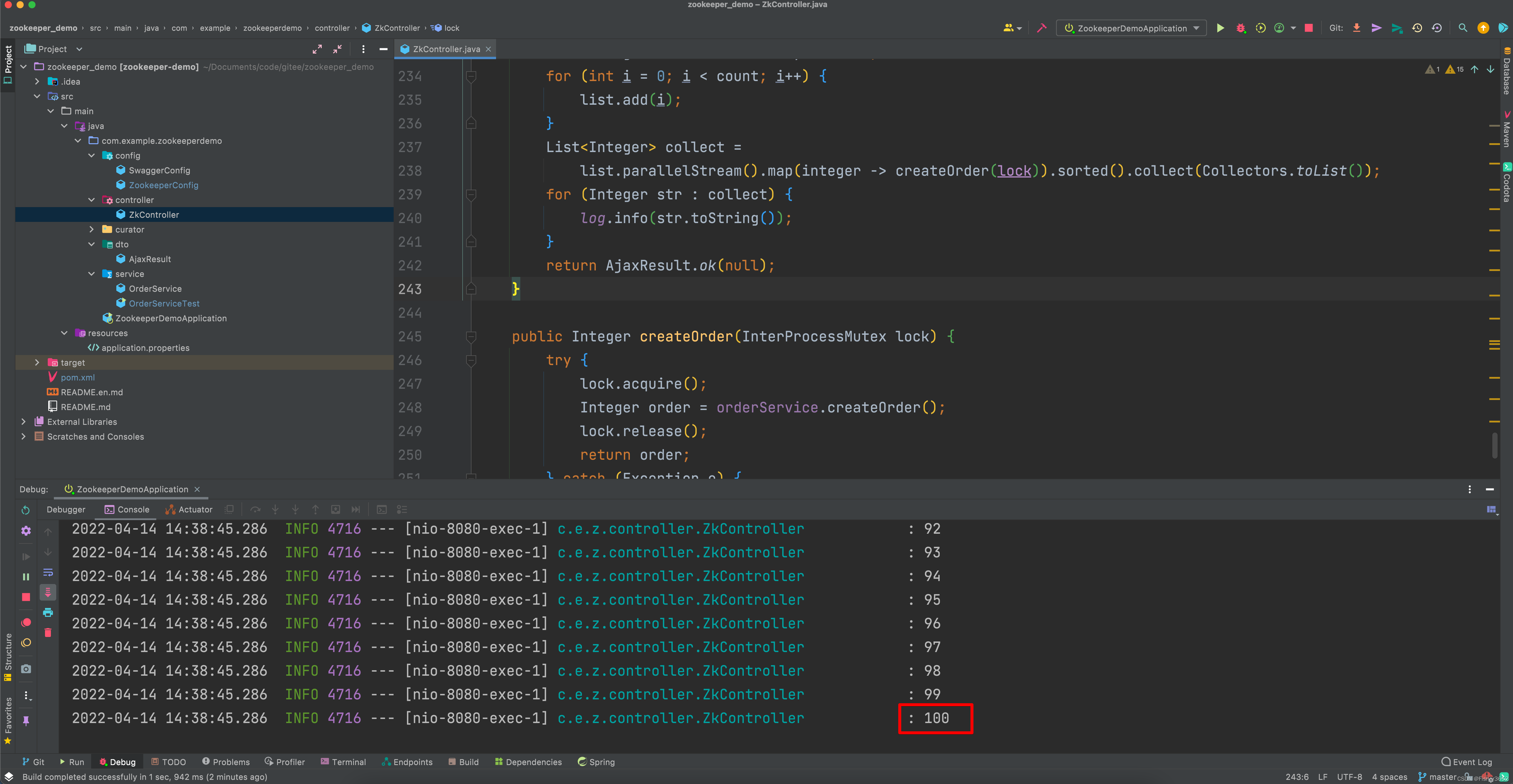Click the orange update arrow icon
1513x784 pixels.
tap(1483, 28)
